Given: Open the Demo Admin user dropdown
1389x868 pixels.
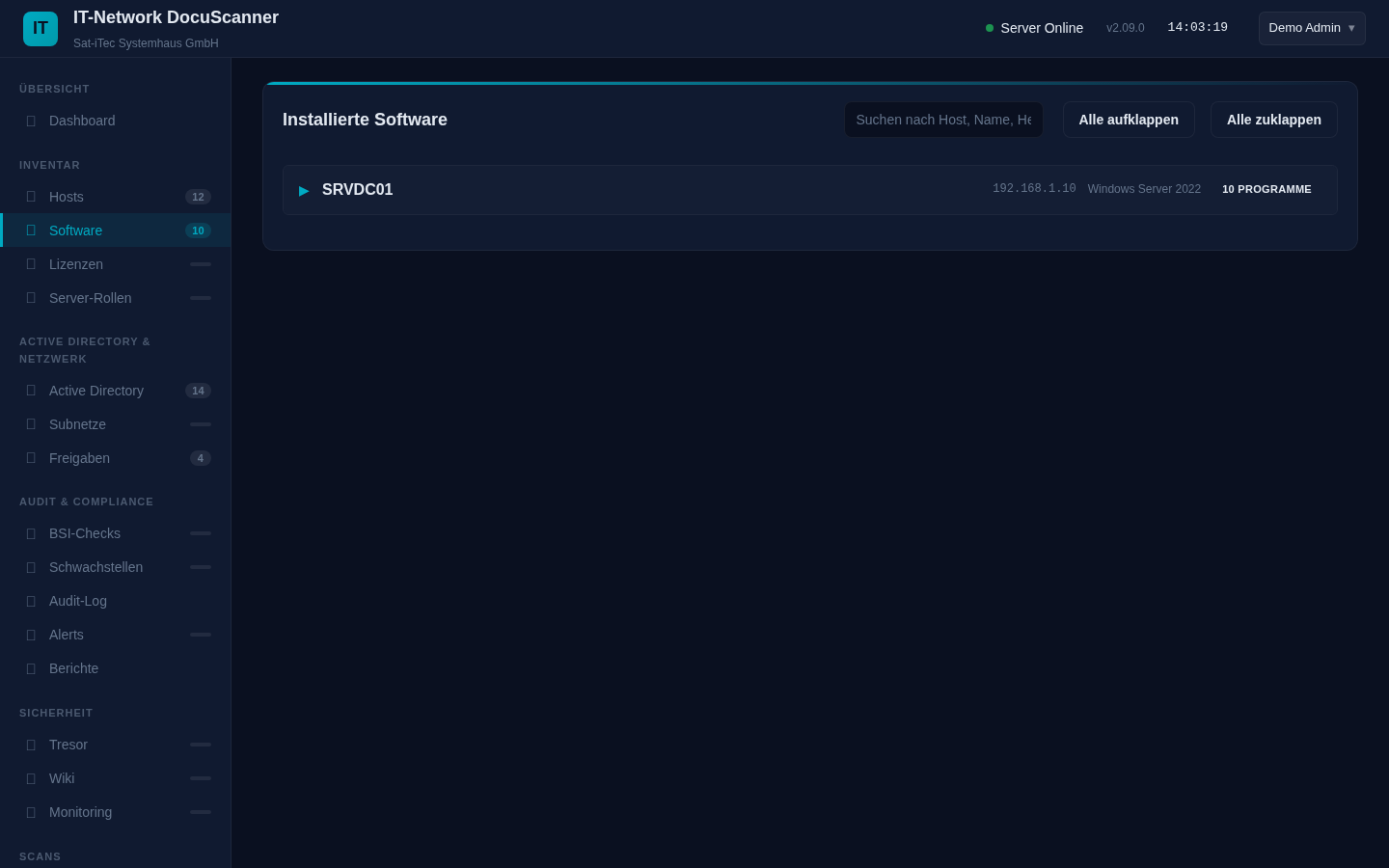Looking at the screenshot, I should pyautogui.click(x=1312, y=28).
